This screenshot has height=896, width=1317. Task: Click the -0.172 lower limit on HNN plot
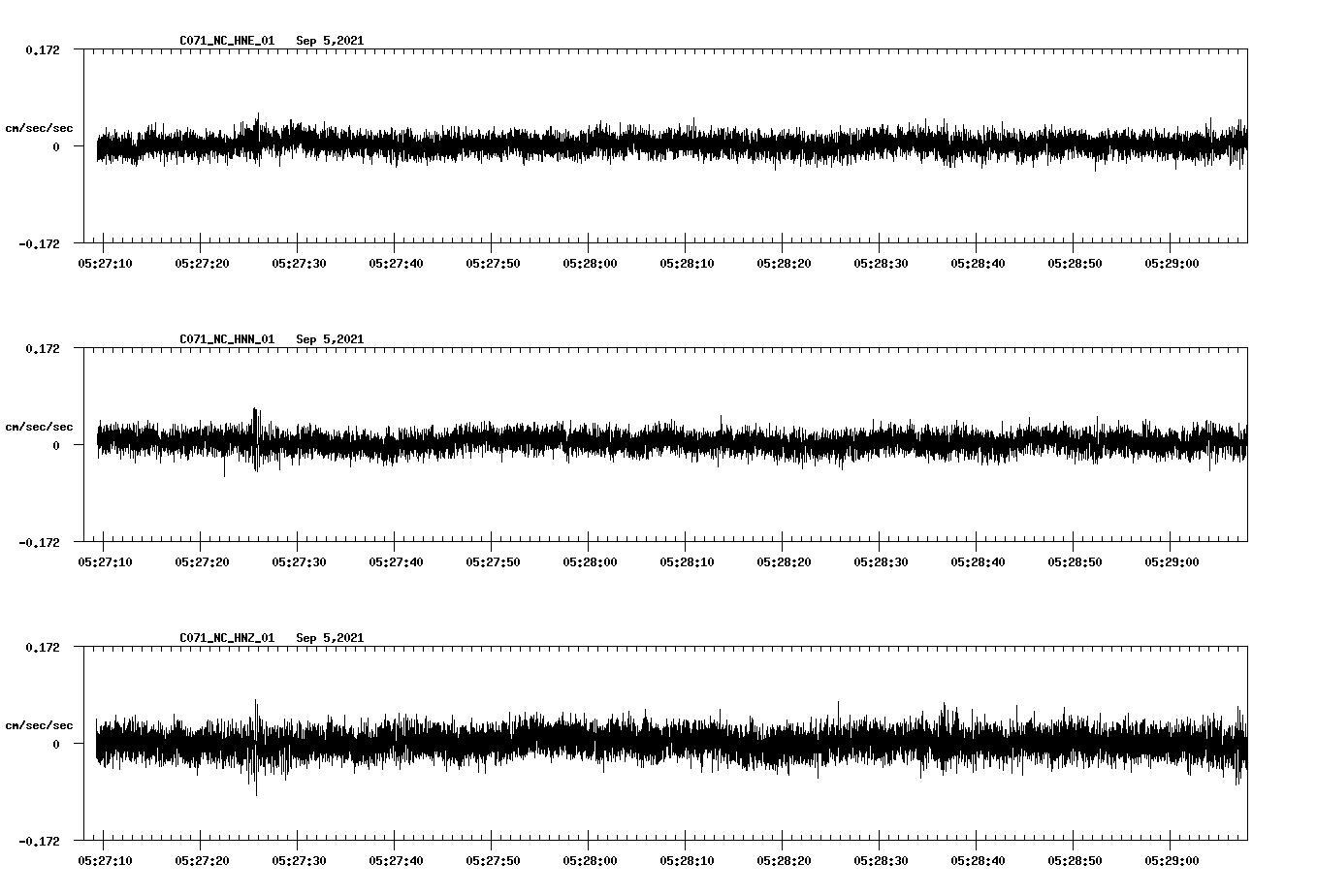point(39,542)
